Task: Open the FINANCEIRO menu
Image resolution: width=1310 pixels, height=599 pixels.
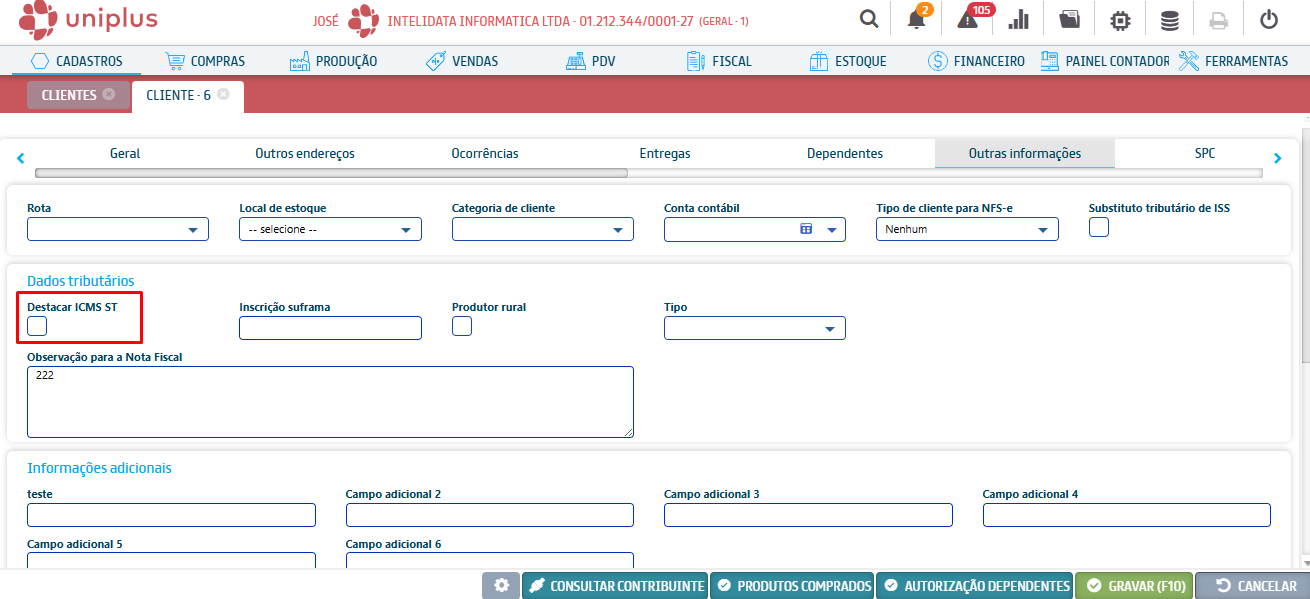Action: tap(976, 61)
